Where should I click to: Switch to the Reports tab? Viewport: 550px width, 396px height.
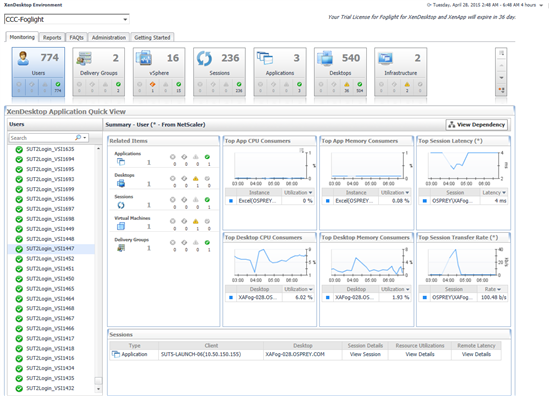52,38
